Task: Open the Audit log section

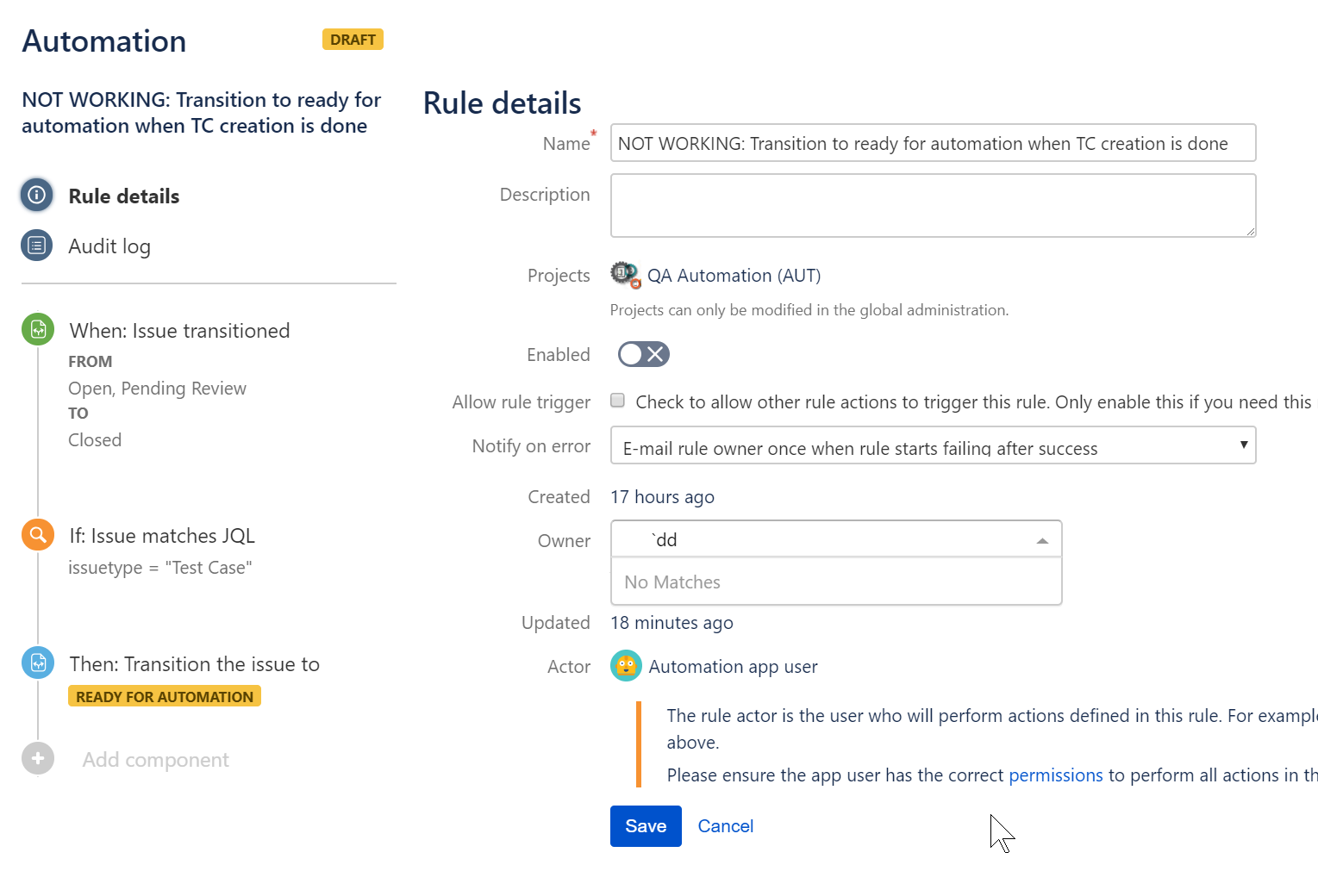Action: [x=109, y=246]
